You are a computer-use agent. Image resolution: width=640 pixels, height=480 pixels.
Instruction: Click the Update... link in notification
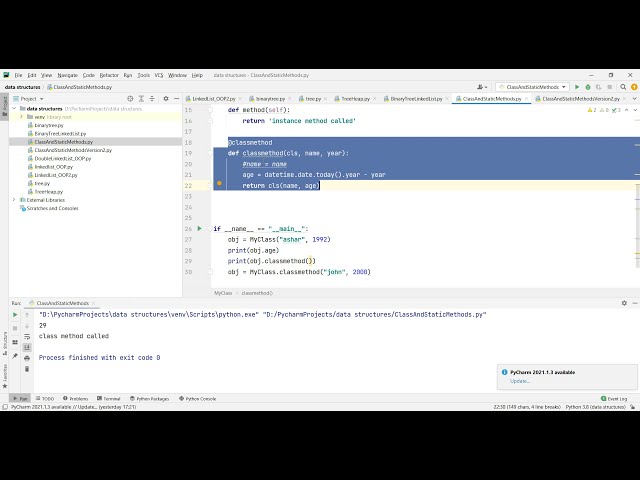(520, 381)
